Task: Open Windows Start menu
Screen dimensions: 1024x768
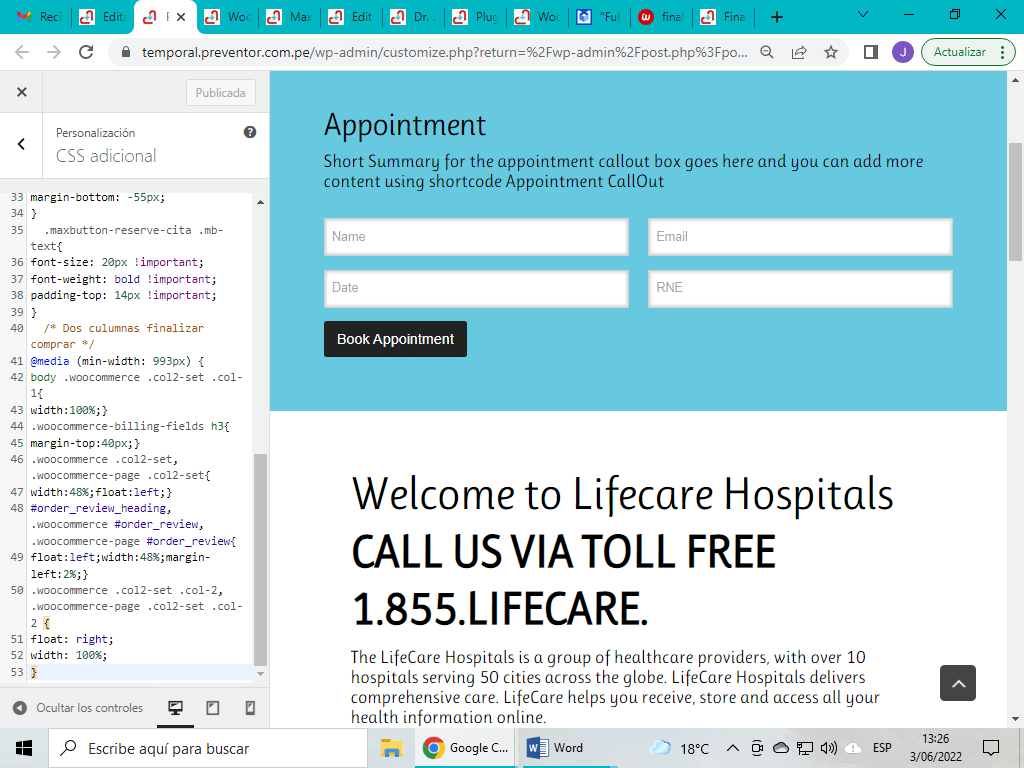Action: pyautogui.click(x=24, y=748)
